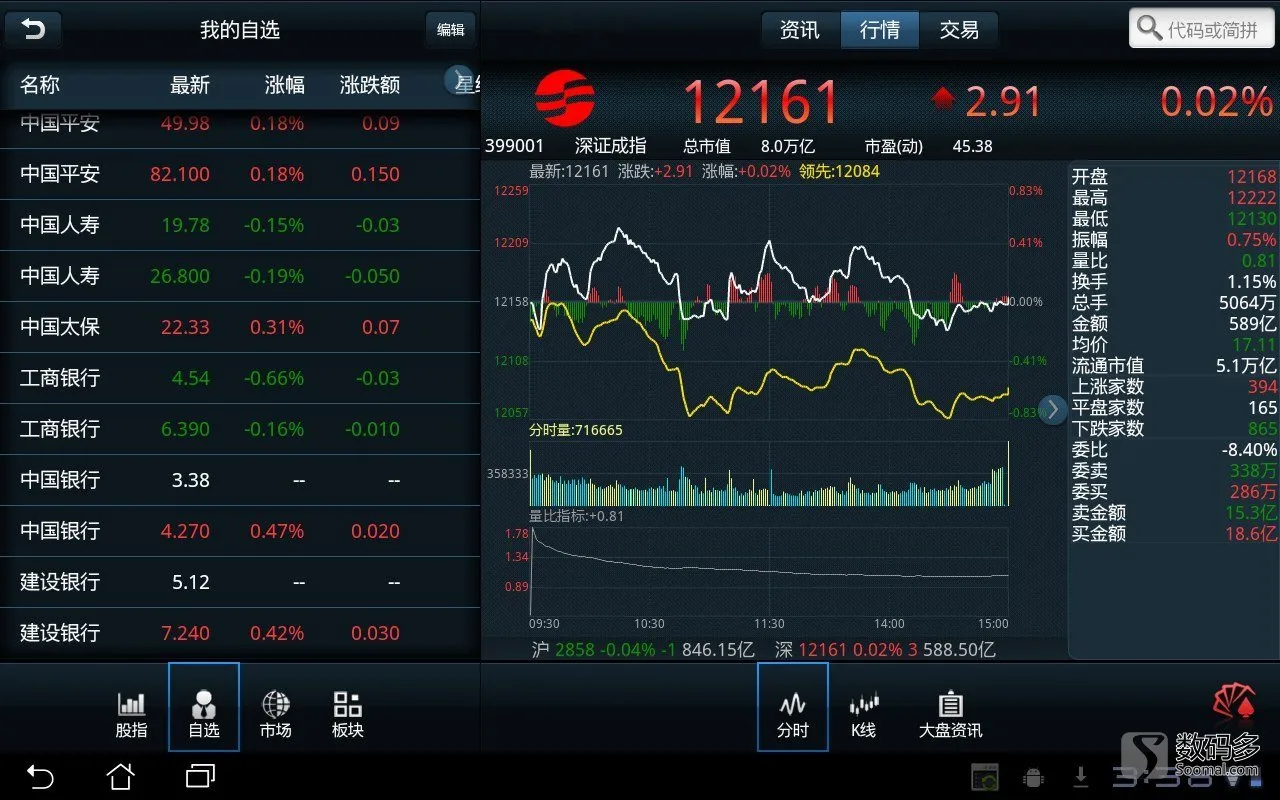
Task: Switch to the 行情 tab
Action: pyautogui.click(x=880, y=30)
